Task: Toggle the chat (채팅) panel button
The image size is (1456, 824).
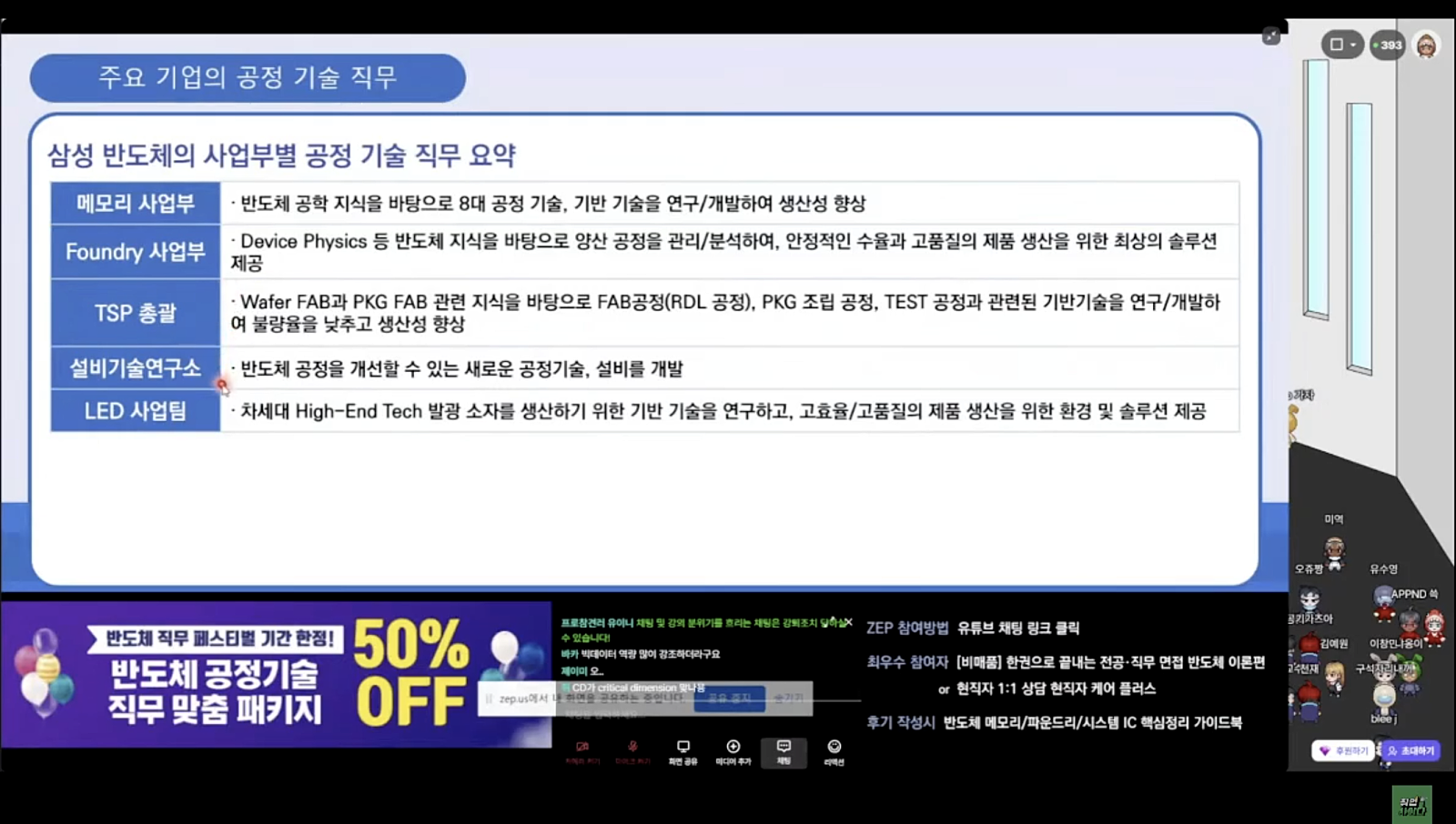Action: (x=784, y=750)
